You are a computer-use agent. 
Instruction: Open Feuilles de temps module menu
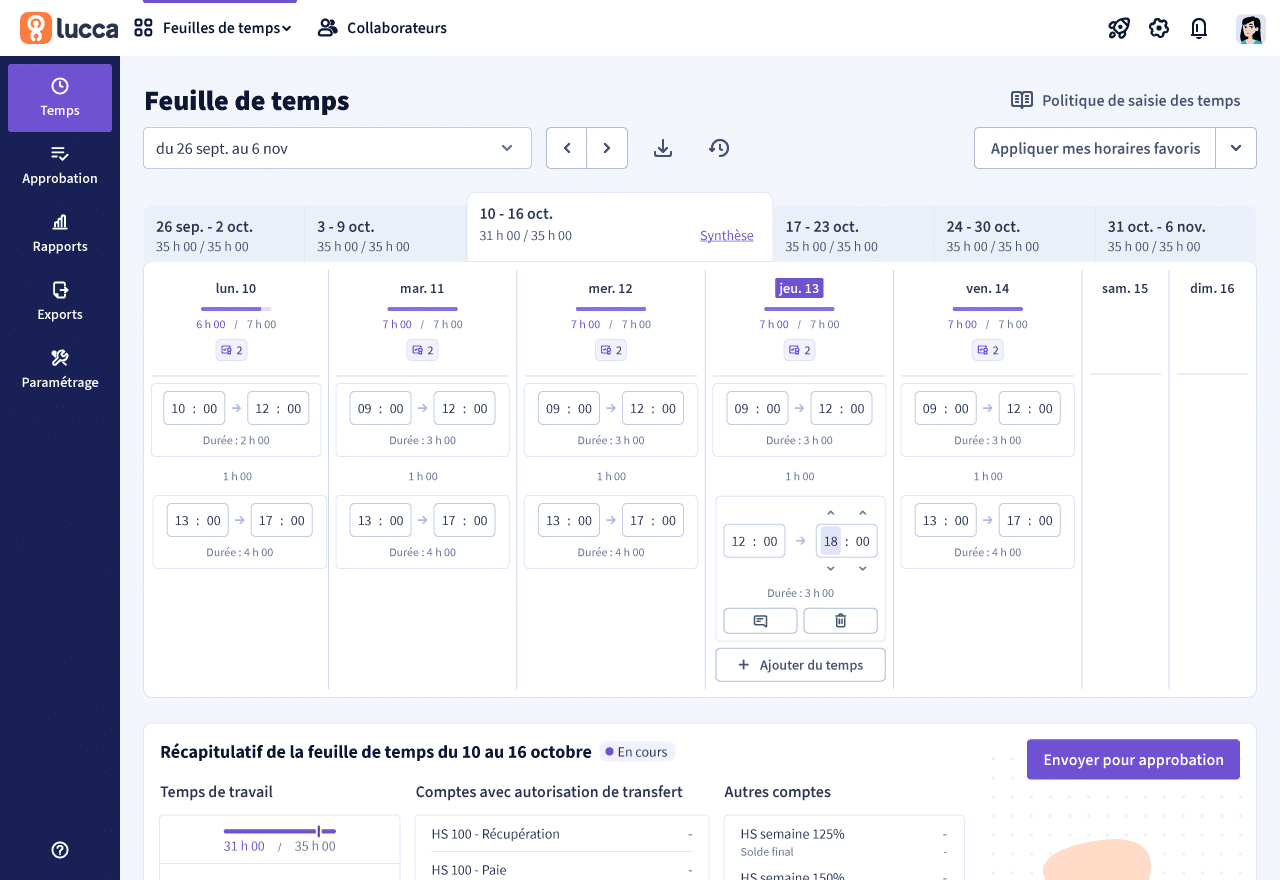pos(213,28)
